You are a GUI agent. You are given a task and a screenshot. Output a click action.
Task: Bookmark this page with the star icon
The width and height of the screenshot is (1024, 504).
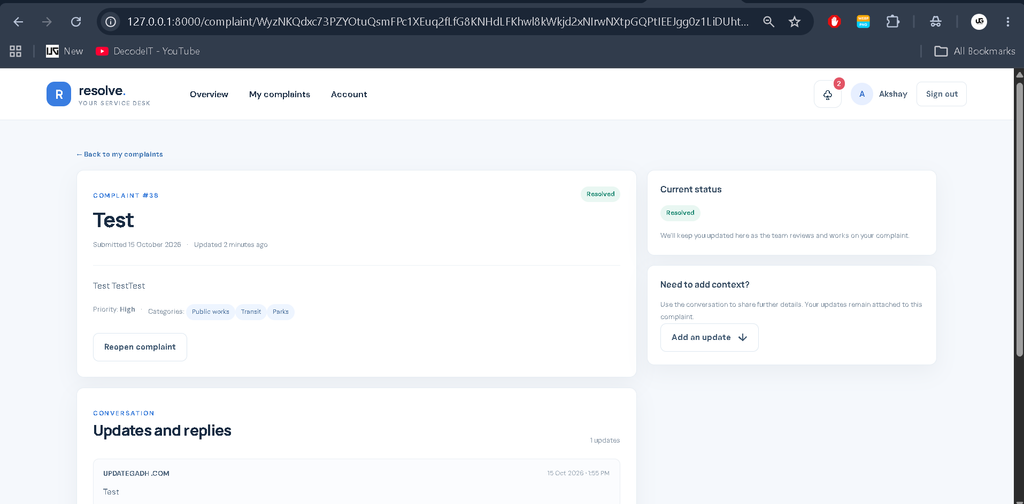pos(794,22)
